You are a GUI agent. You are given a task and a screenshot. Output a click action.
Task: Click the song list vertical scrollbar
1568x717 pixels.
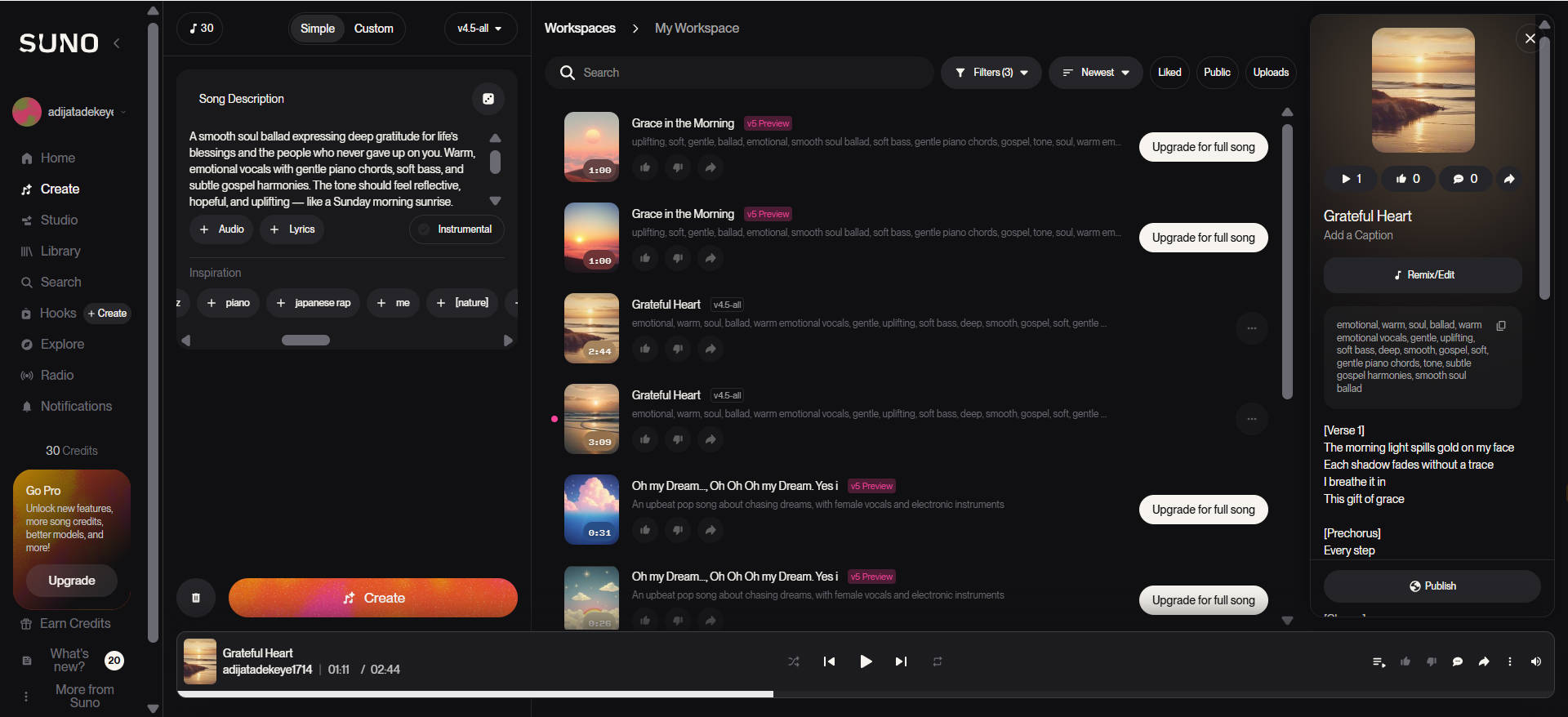pyautogui.click(x=1287, y=261)
